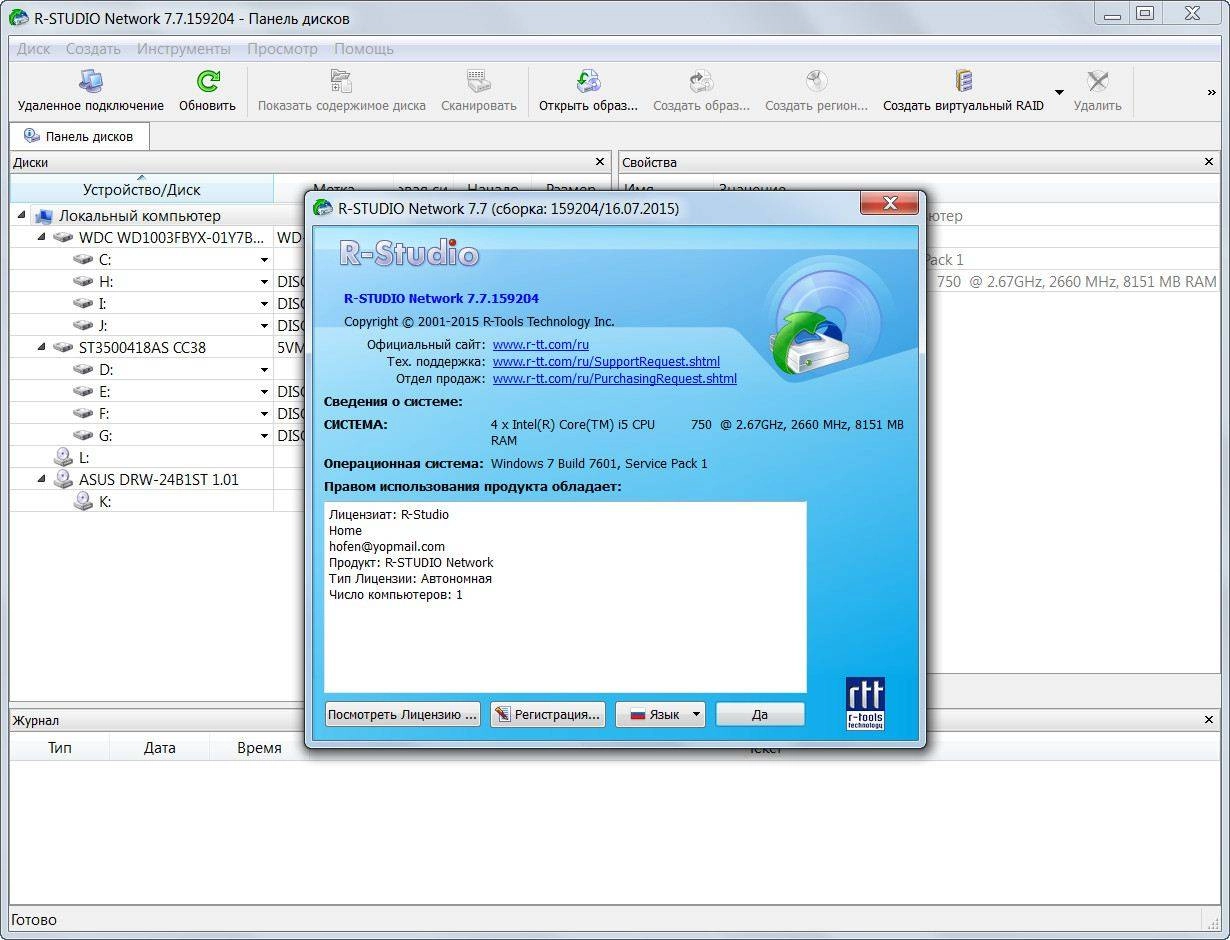Select the ASUS DRW-24B1ST optical drive icon
Image resolution: width=1230 pixels, height=940 pixels.
[x=63, y=479]
